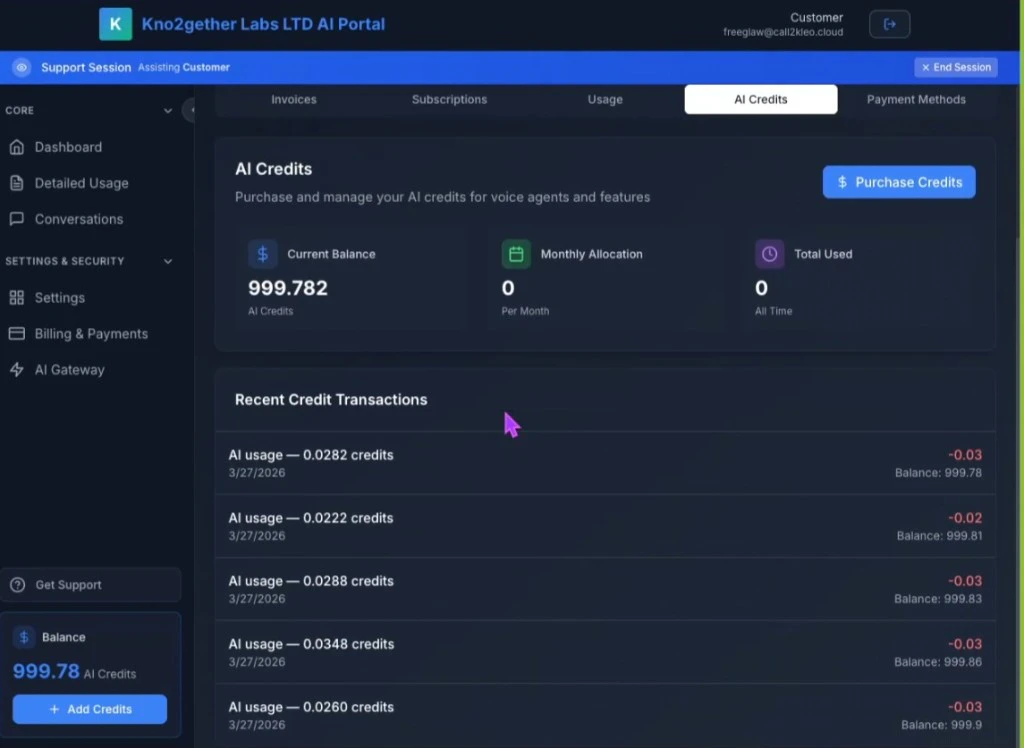Screen dimensions: 1024x748
Task: Click the dollar icon beside Current Balance
Action: (262, 254)
